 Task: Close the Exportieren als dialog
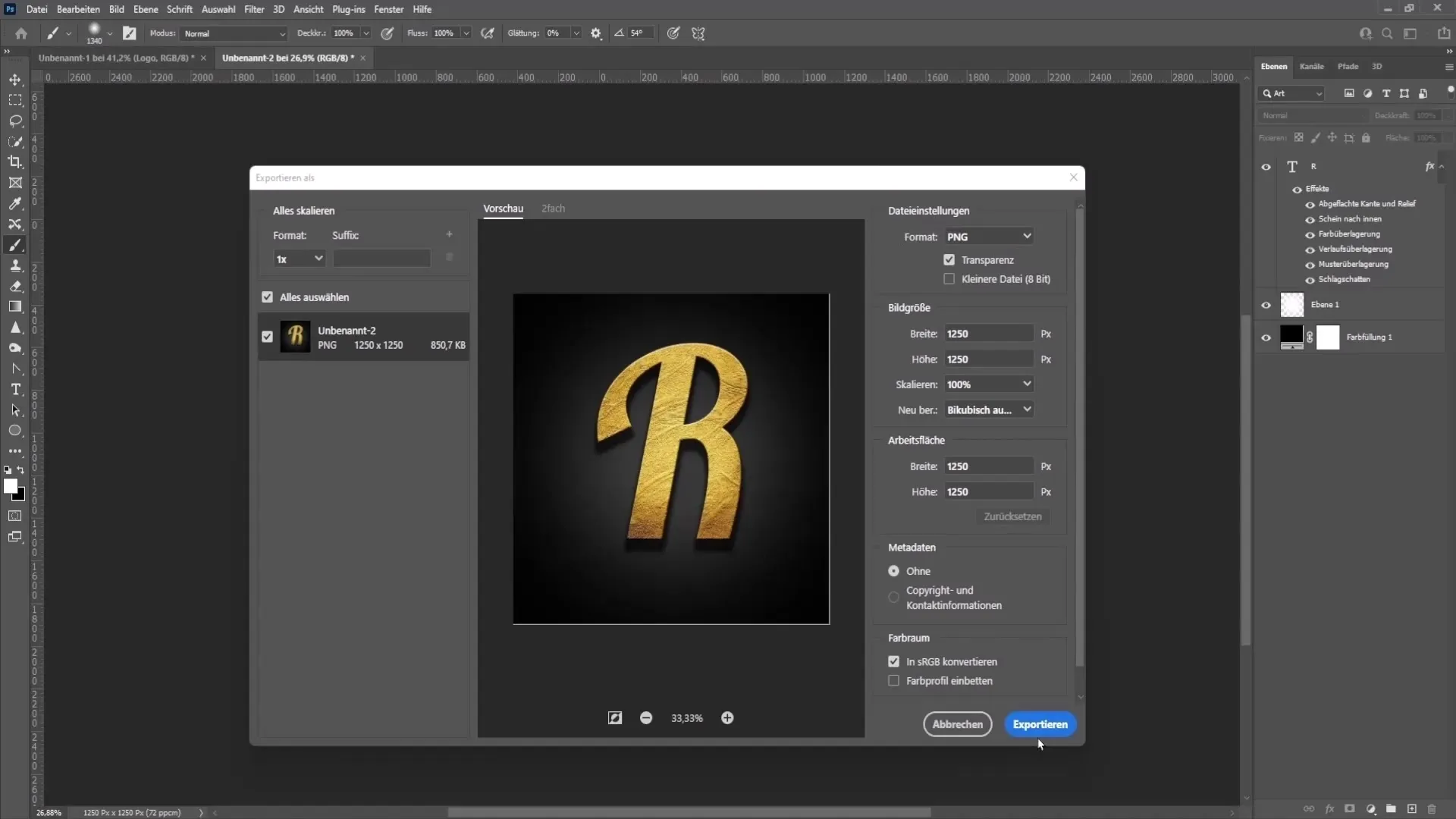tap(1073, 177)
